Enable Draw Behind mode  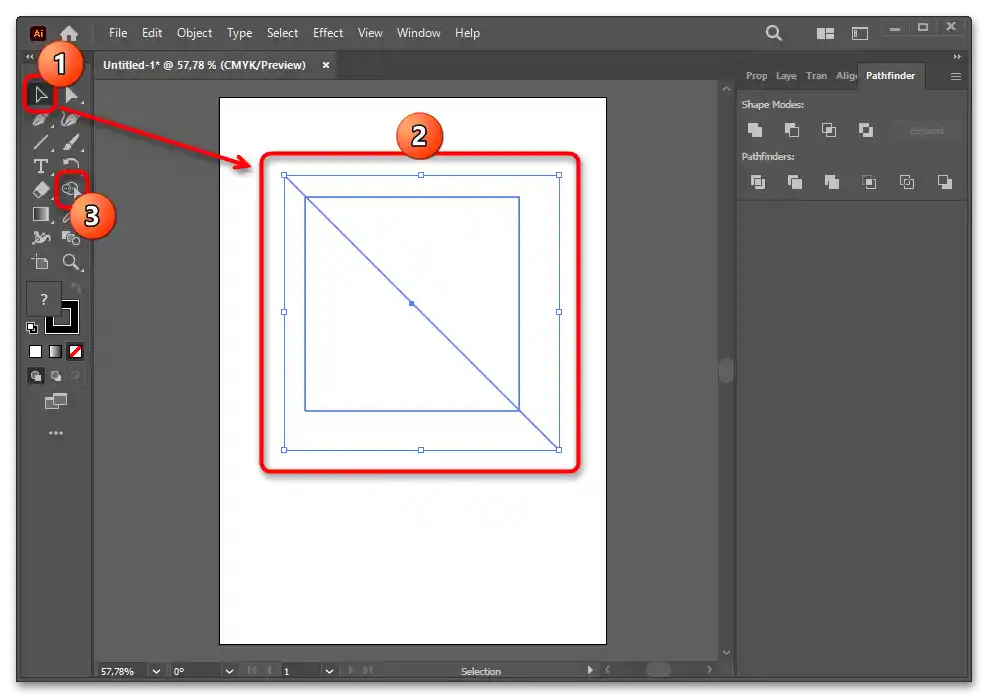pyautogui.click(x=56, y=376)
